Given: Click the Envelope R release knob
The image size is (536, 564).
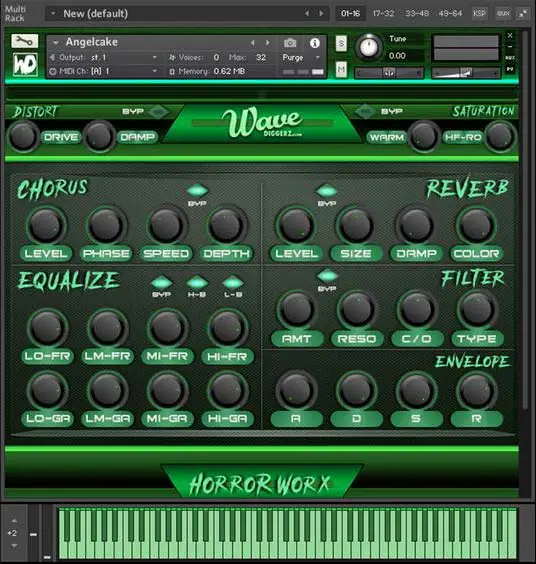Looking at the screenshot, I should 477,391.
